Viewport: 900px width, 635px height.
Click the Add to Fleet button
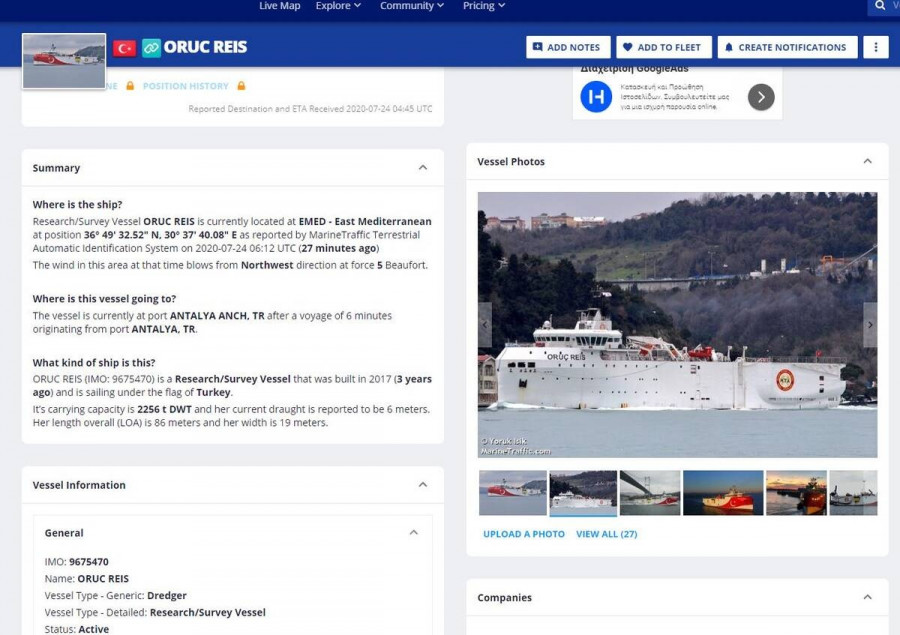coord(663,47)
